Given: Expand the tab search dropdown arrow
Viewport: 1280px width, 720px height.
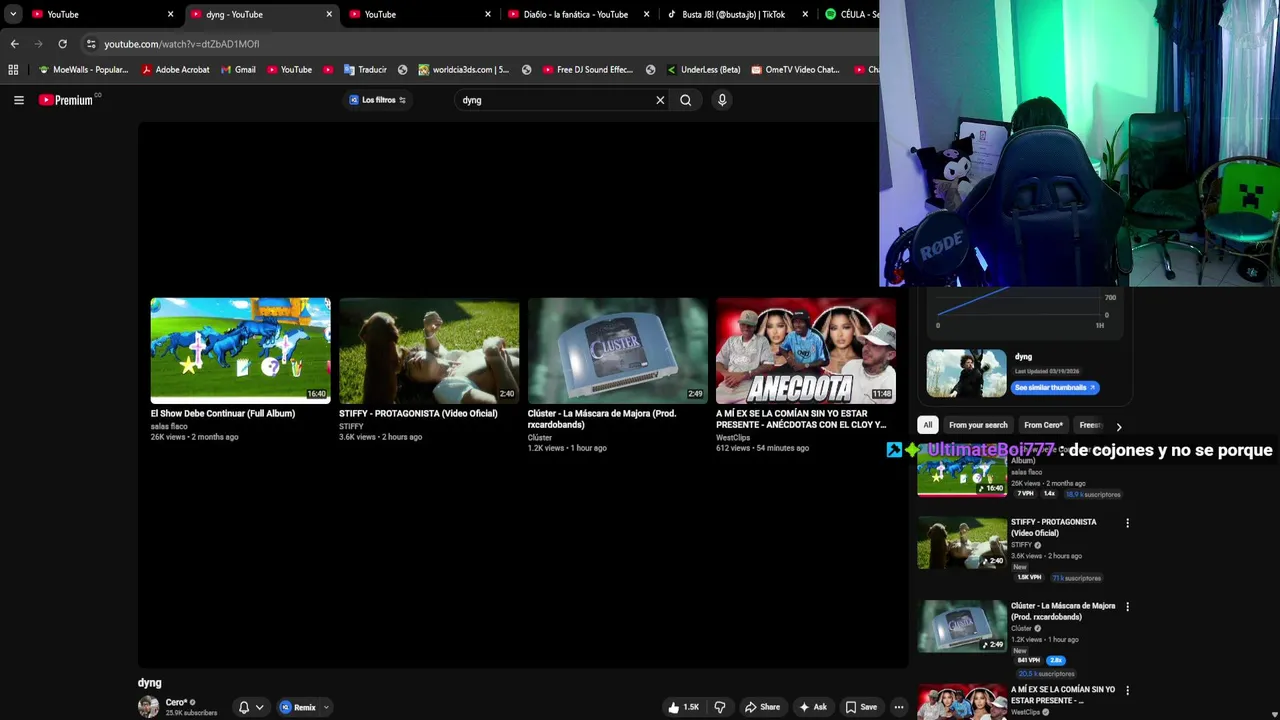Looking at the screenshot, I should [13, 14].
